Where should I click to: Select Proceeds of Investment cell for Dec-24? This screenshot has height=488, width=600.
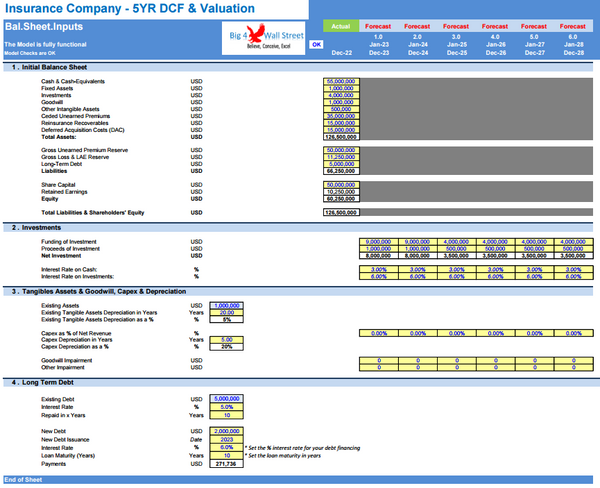point(417,248)
